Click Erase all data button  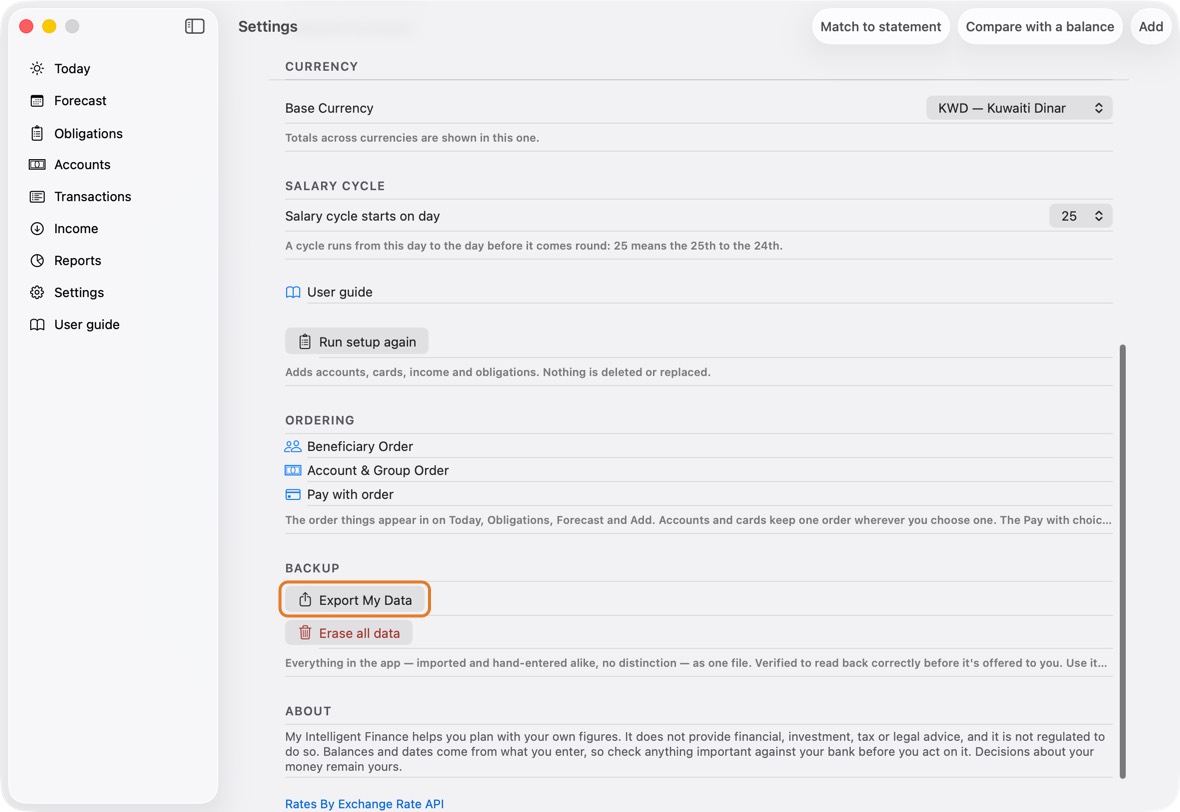pos(348,633)
